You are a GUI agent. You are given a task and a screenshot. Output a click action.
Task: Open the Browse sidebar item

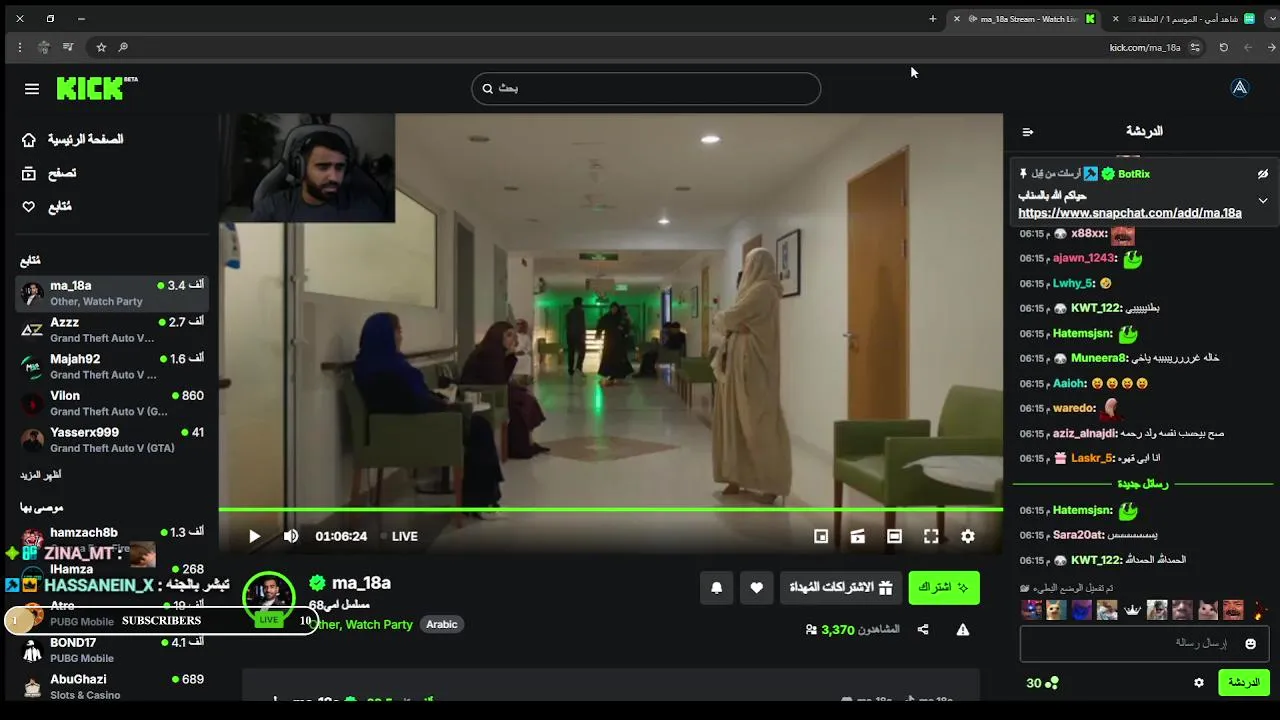48,173
